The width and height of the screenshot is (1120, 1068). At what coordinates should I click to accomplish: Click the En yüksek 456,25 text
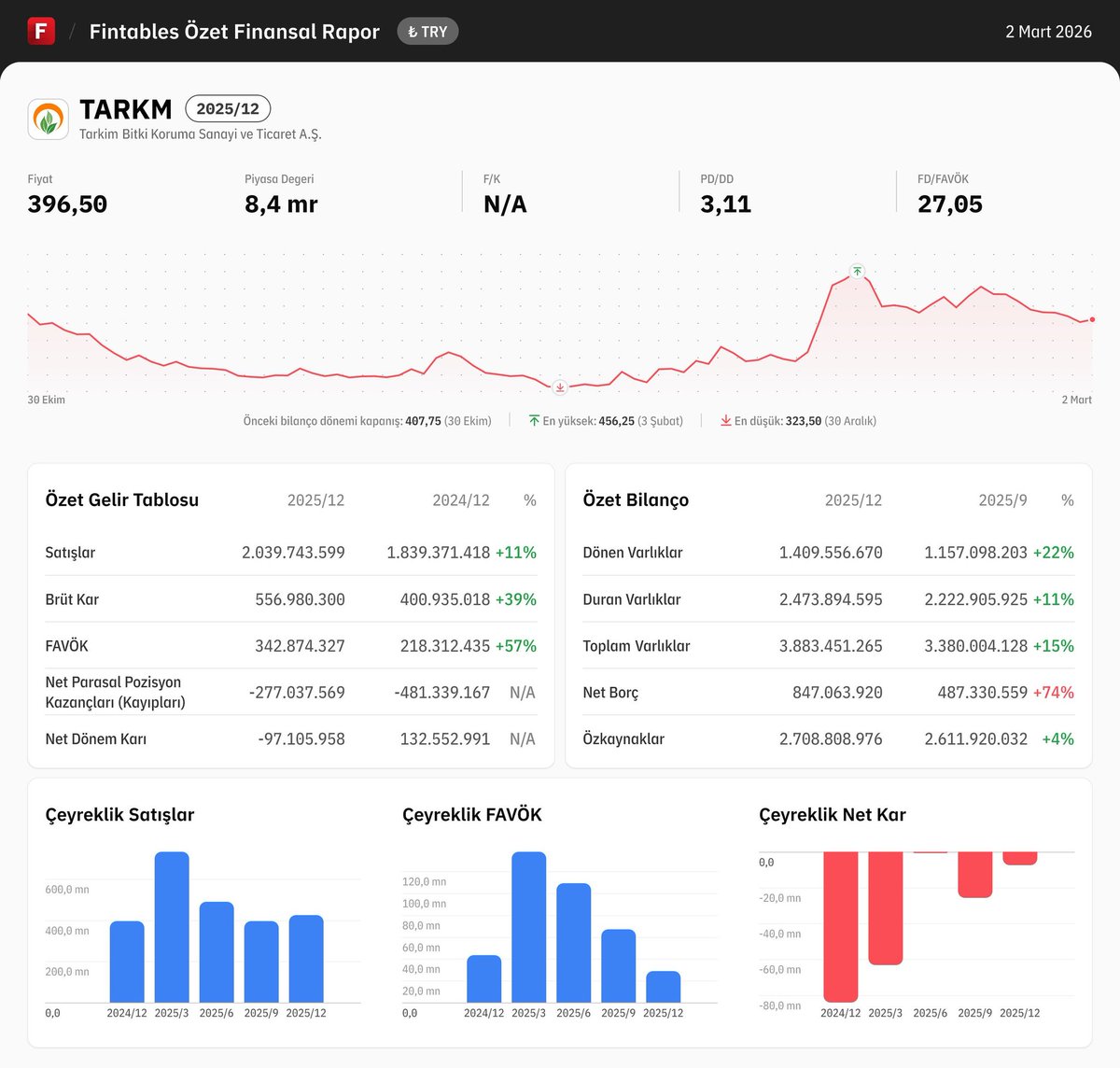click(612, 421)
